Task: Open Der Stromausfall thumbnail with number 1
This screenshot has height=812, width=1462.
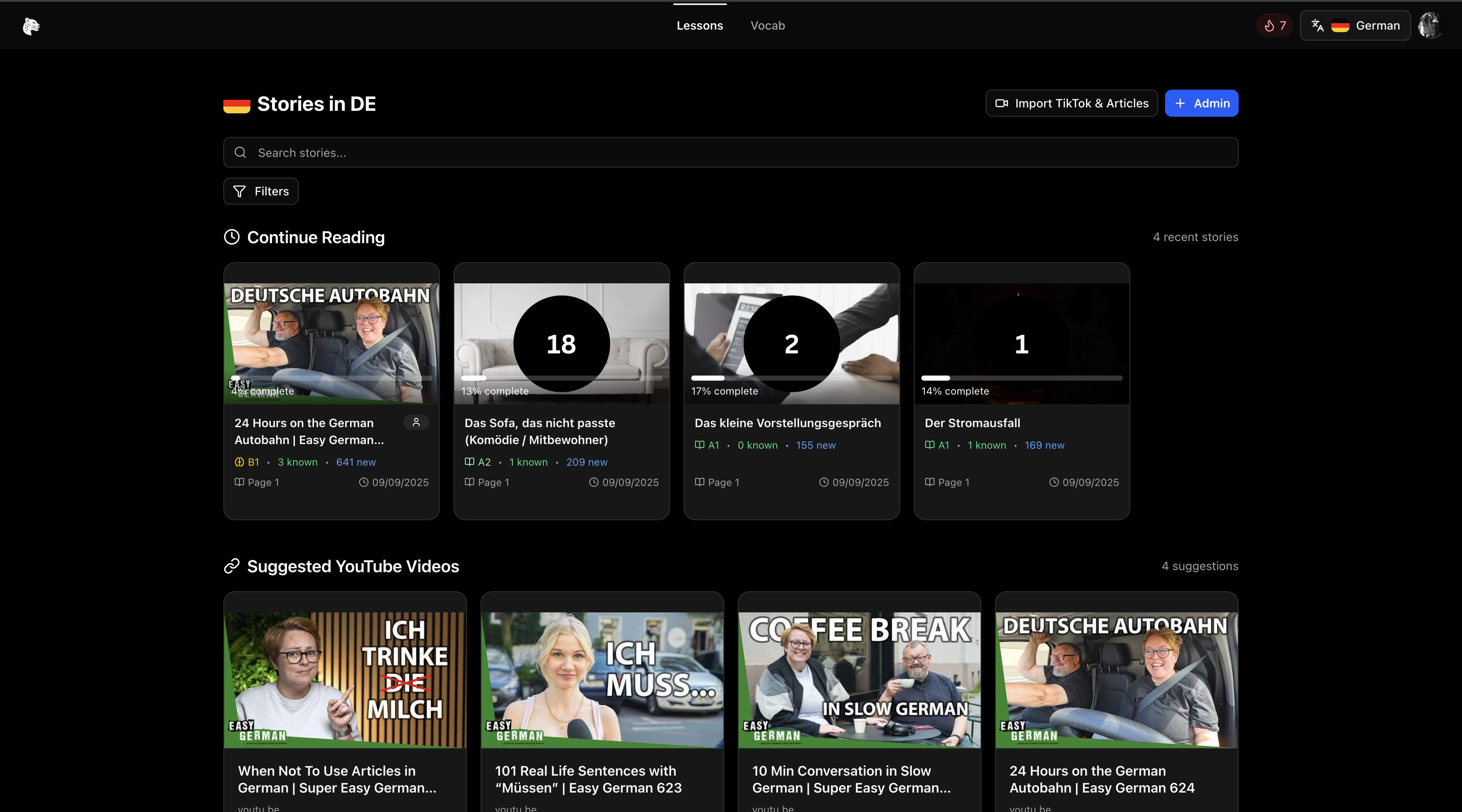Action: [1022, 344]
